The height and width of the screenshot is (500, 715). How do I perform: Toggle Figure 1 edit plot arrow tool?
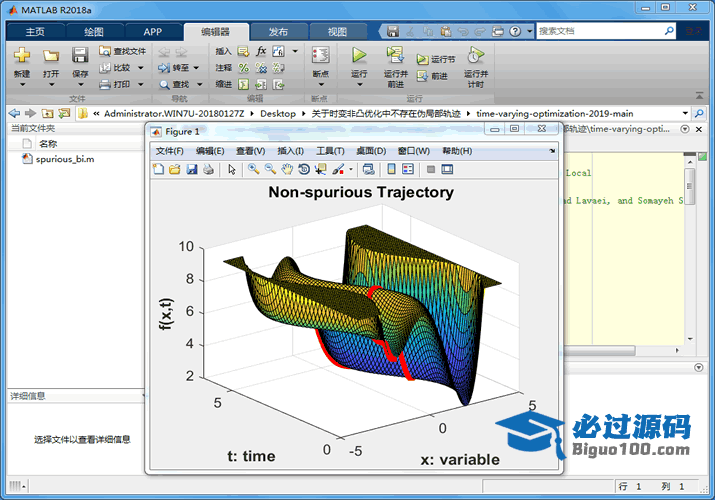pos(232,170)
